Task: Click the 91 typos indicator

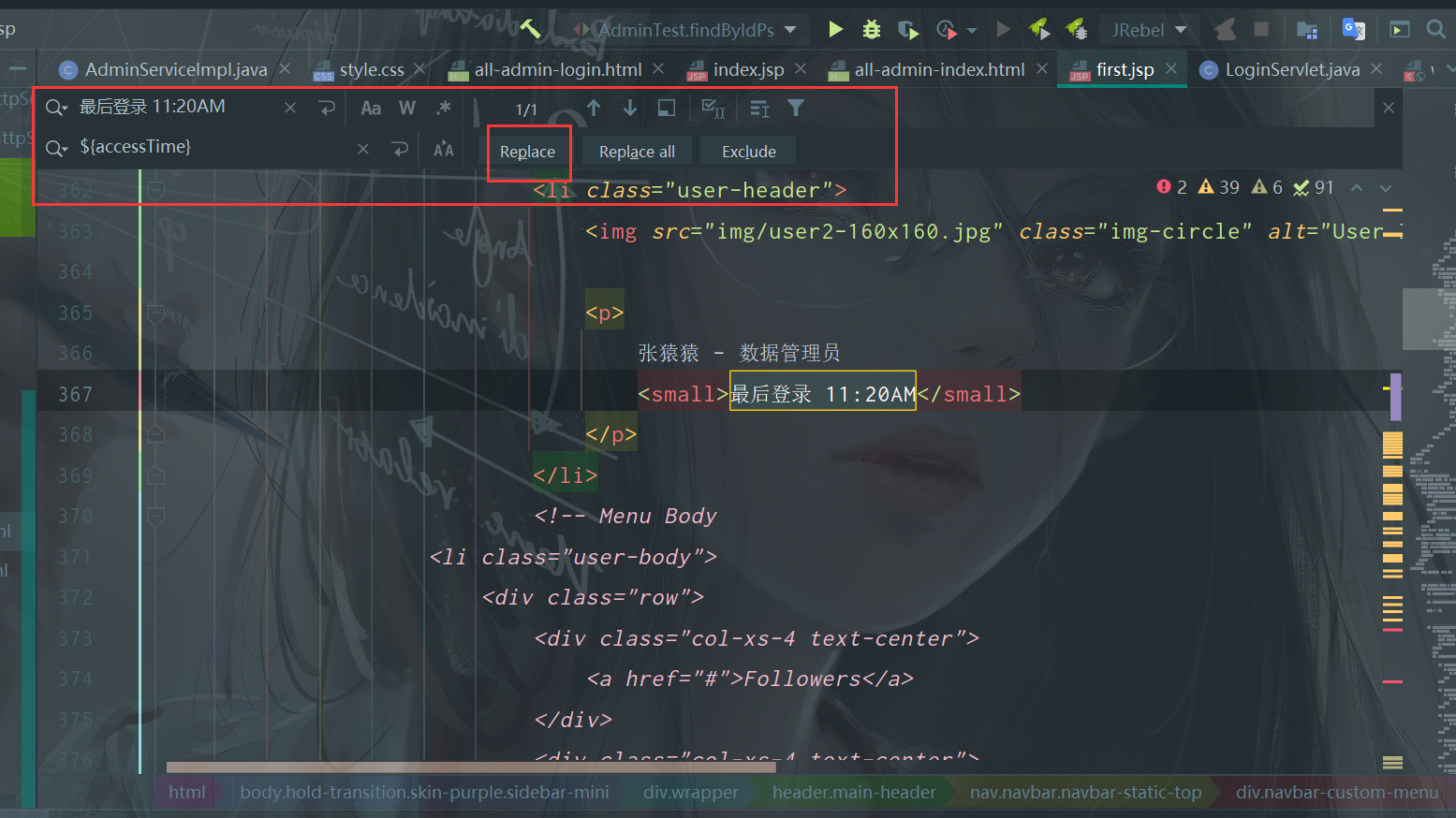Action: pos(1314,187)
